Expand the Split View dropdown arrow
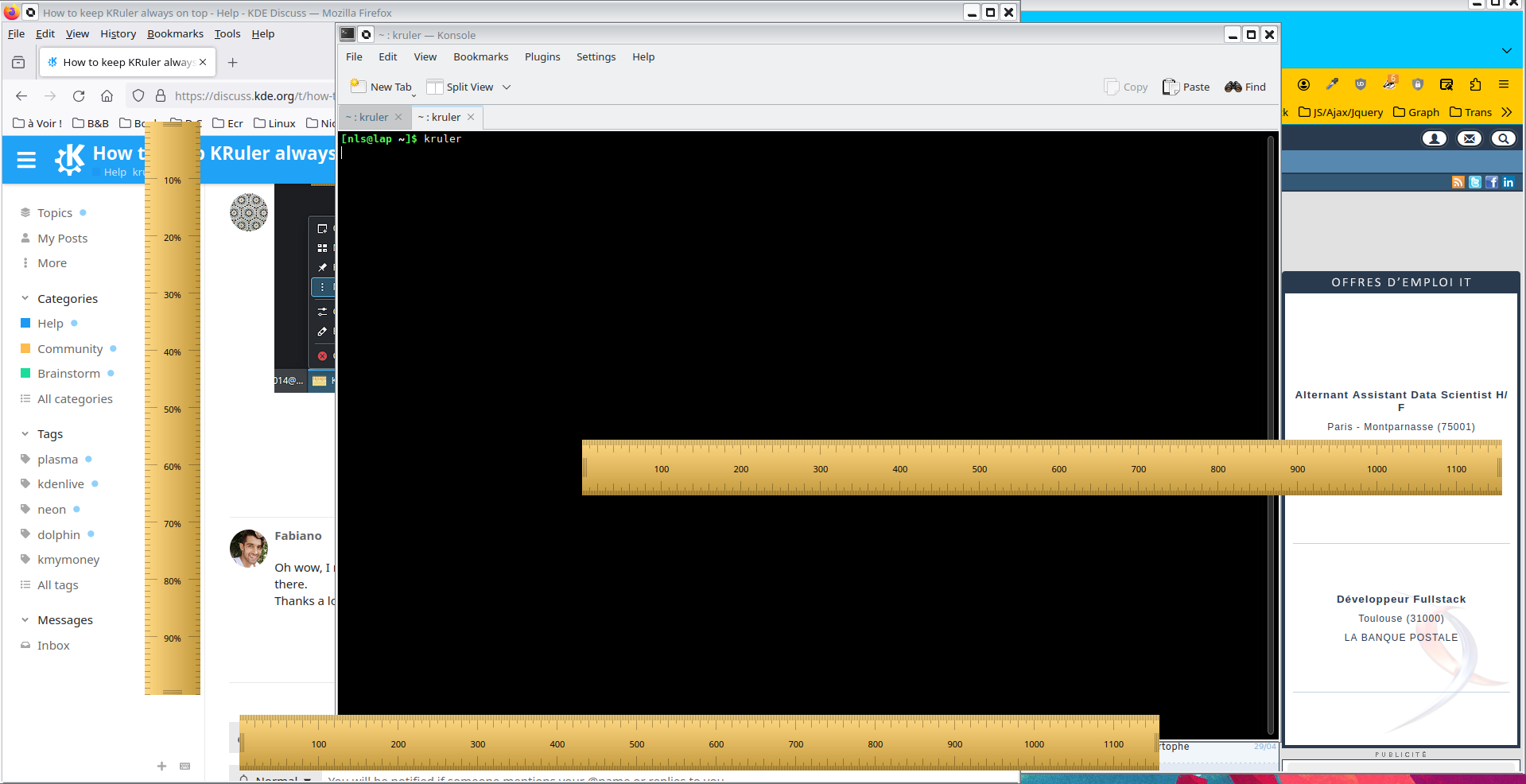The width and height of the screenshot is (1526, 784). point(507,87)
